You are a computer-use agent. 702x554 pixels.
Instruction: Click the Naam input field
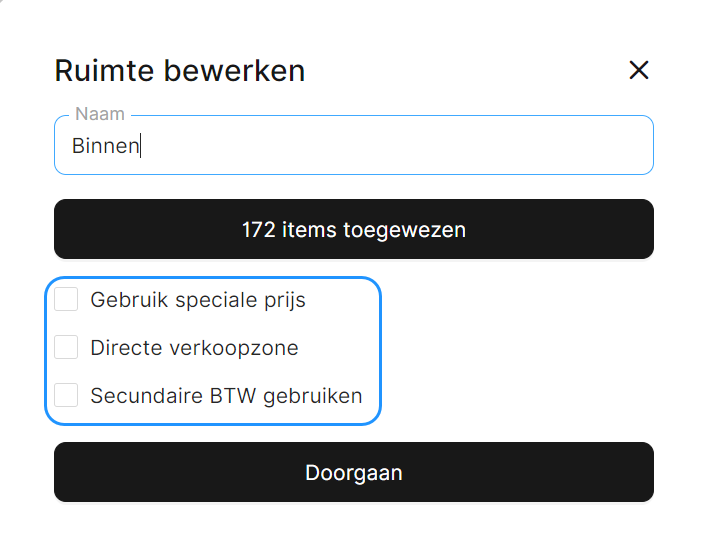[x=353, y=146]
